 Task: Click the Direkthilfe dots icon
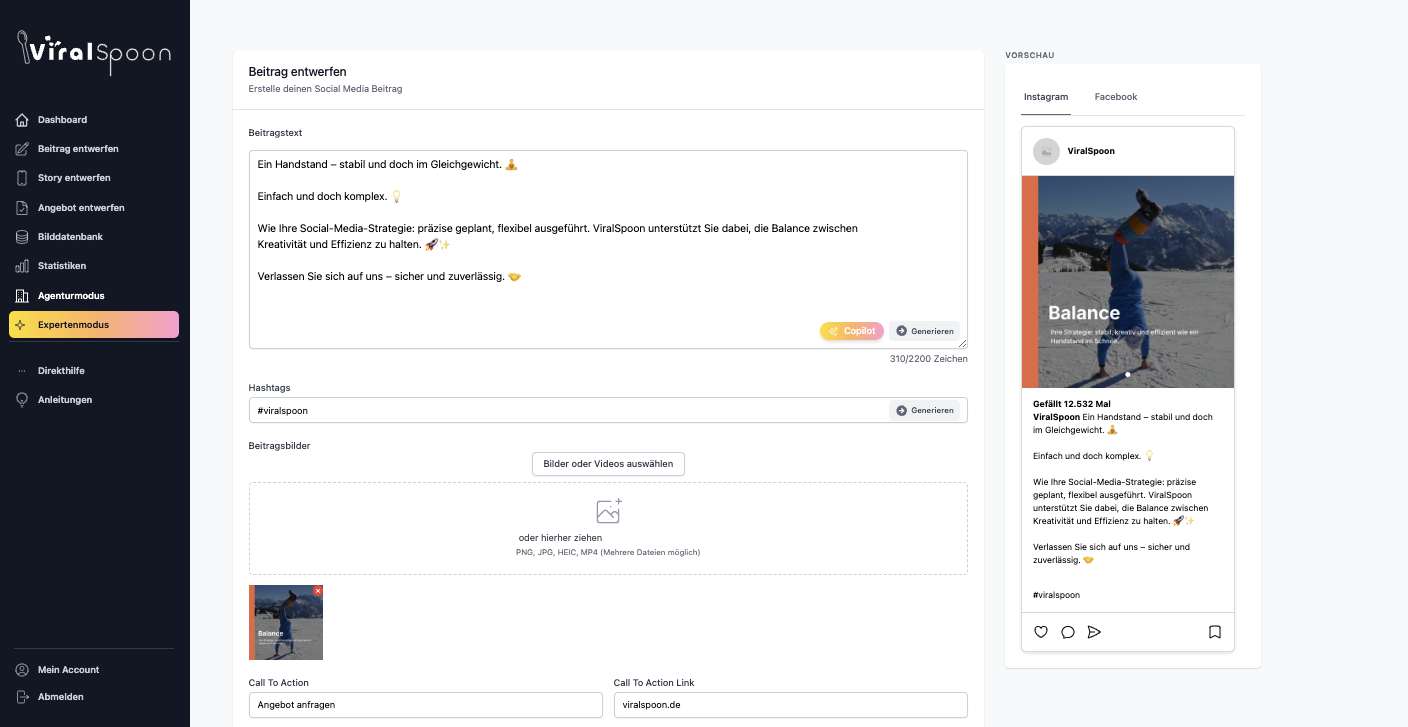tap(22, 371)
